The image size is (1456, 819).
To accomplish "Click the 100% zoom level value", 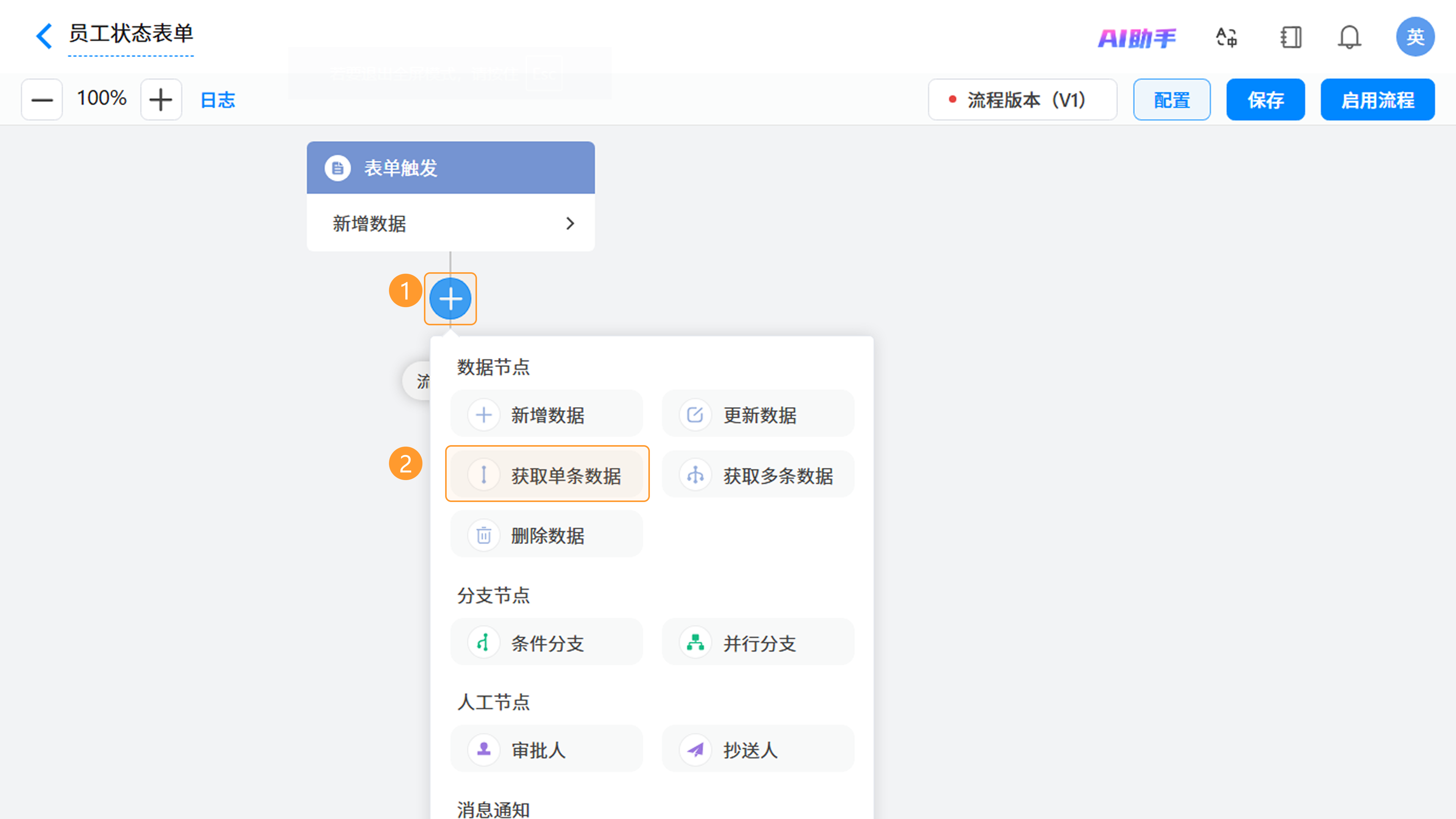I will coord(102,98).
